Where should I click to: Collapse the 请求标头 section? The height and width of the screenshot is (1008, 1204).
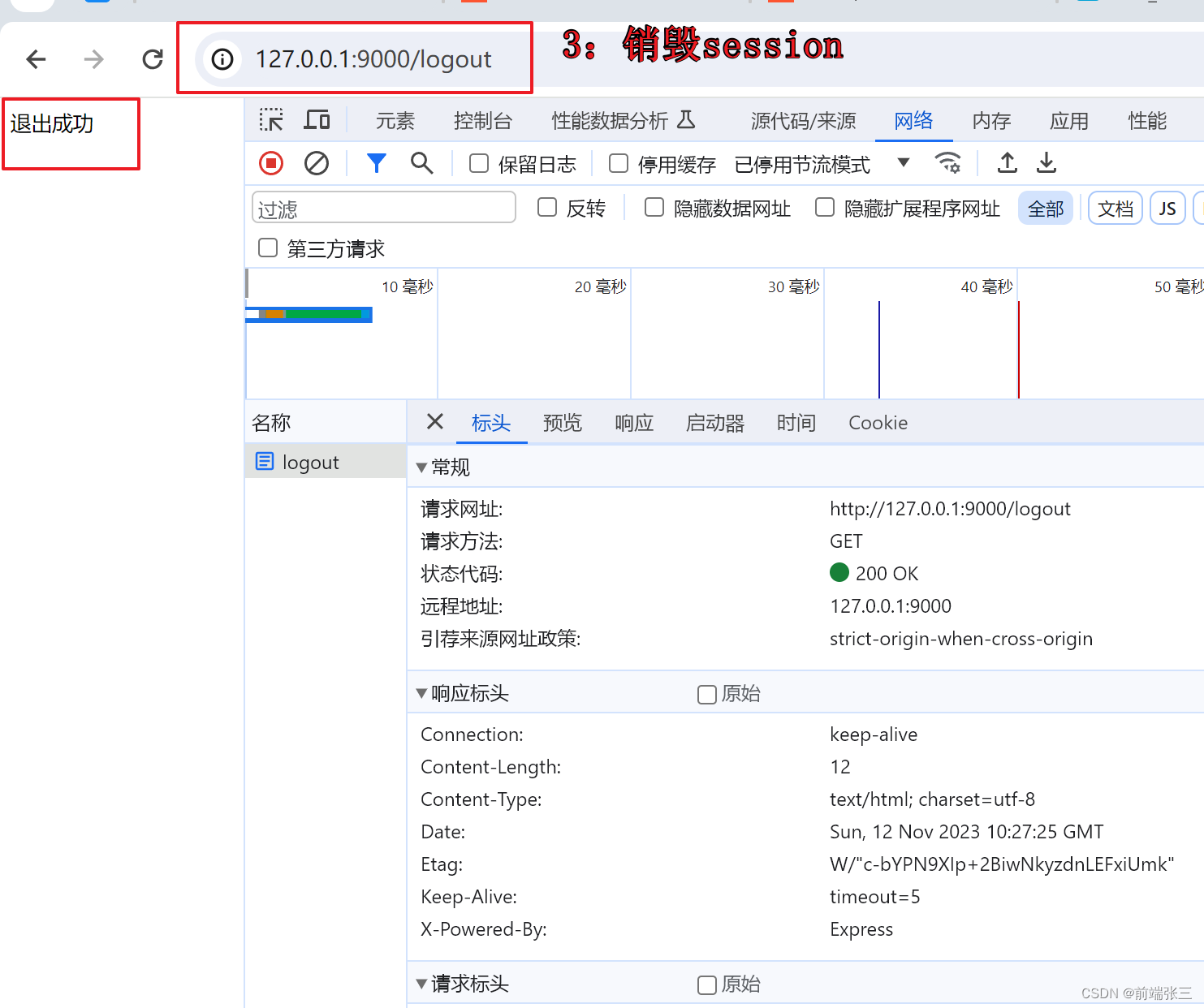[421, 984]
